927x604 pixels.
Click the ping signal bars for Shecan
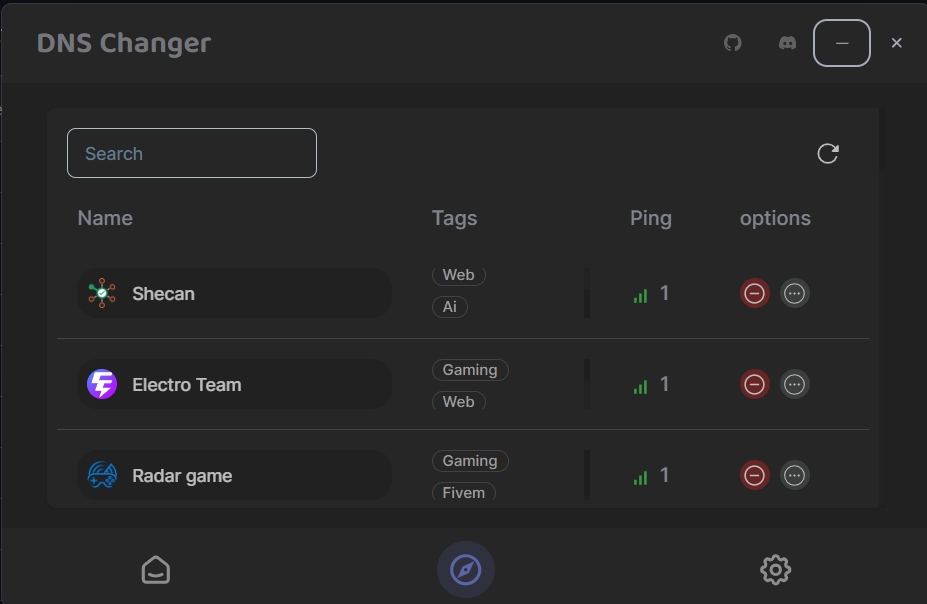tap(640, 295)
